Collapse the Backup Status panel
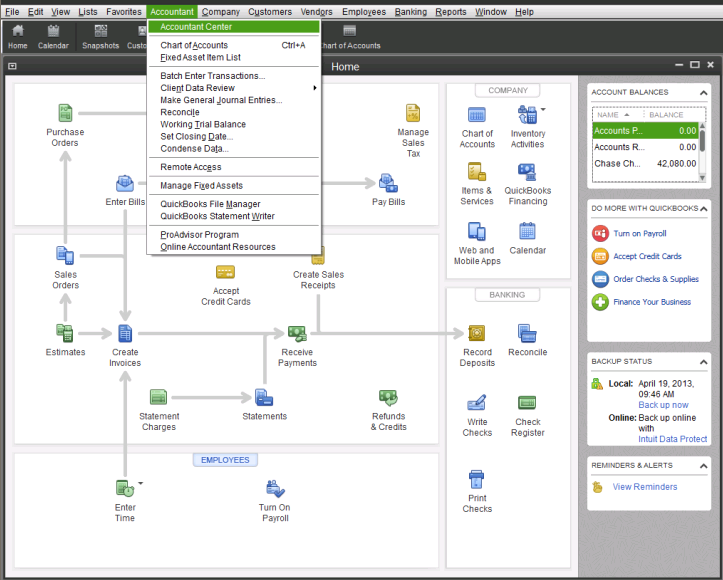The image size is (723, 580). (x=703, y=362)
